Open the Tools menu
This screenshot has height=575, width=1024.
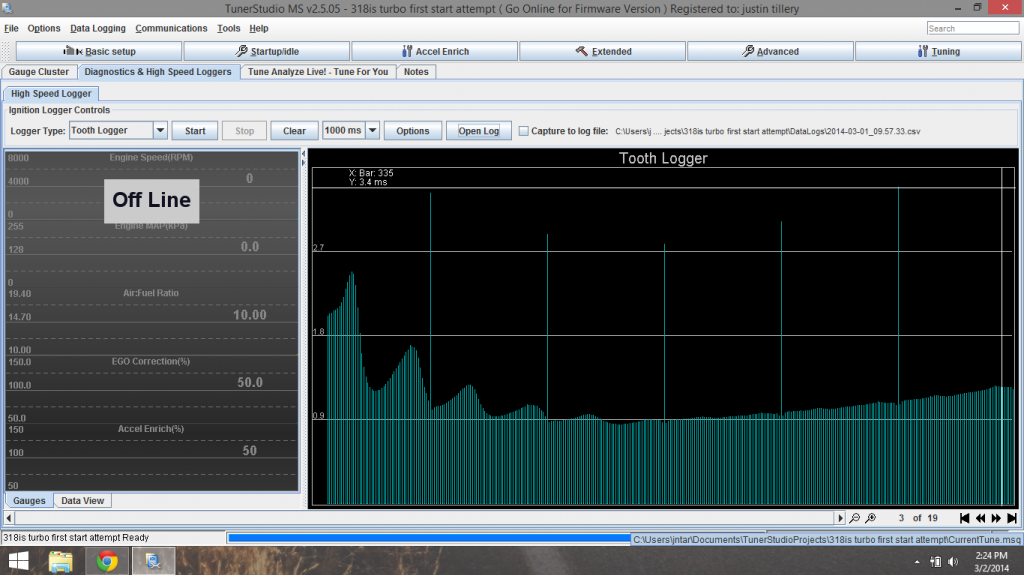229,28
